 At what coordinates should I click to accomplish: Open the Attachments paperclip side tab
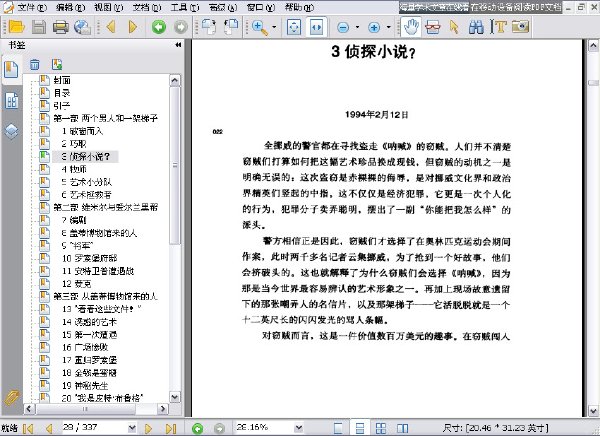click(x=11, y=398)
